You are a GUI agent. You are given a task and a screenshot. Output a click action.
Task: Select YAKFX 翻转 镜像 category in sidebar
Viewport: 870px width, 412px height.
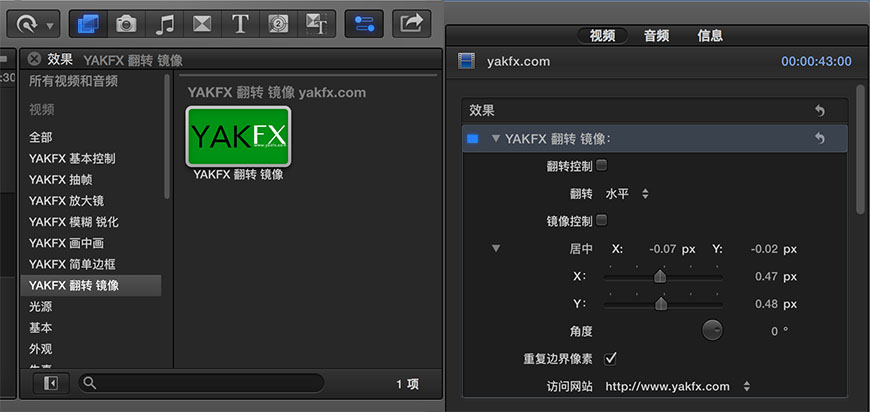point(91,286)
